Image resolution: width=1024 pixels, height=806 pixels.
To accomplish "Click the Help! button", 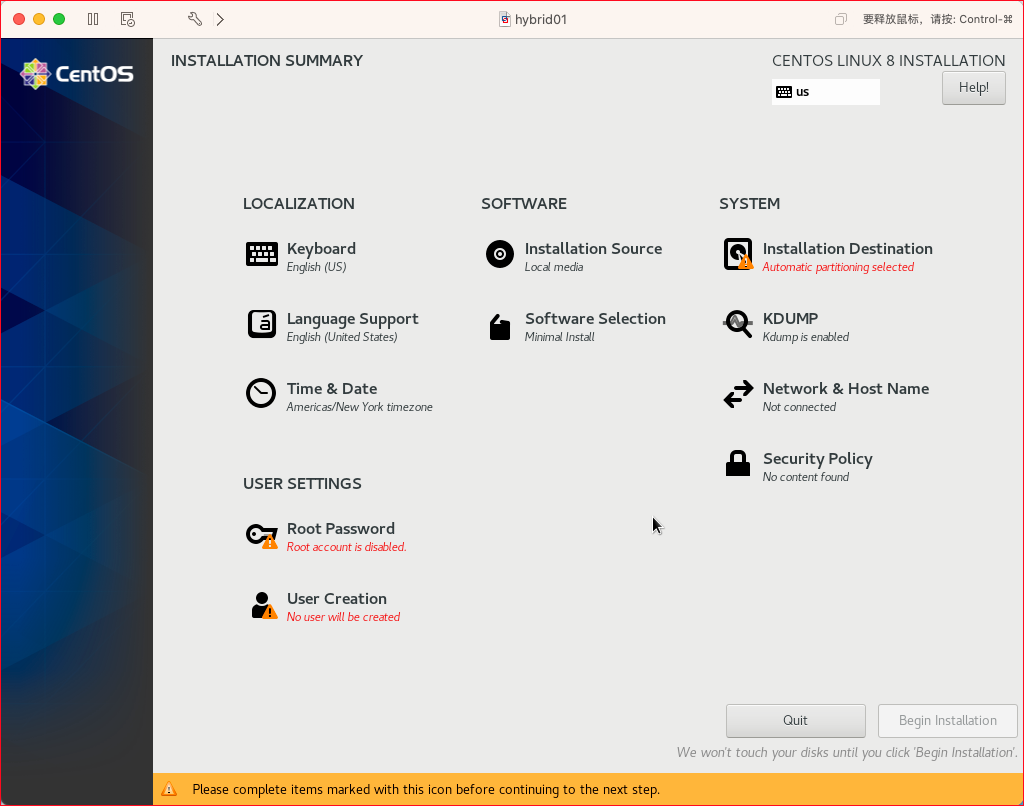I will [972, 87].
